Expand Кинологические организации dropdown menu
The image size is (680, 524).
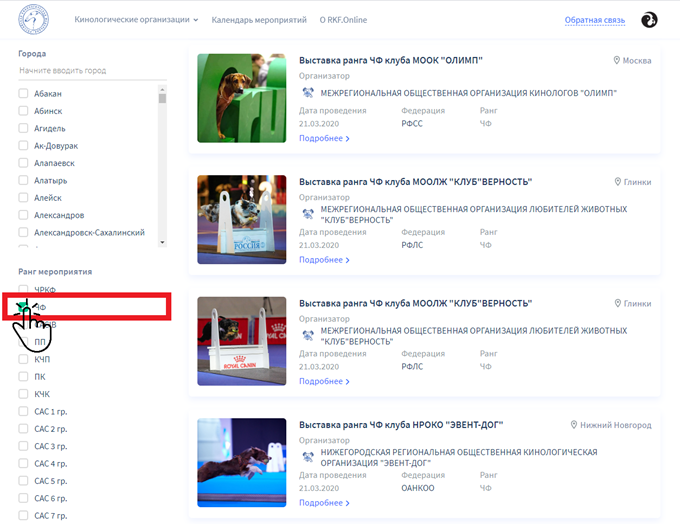tap(137, 19)
